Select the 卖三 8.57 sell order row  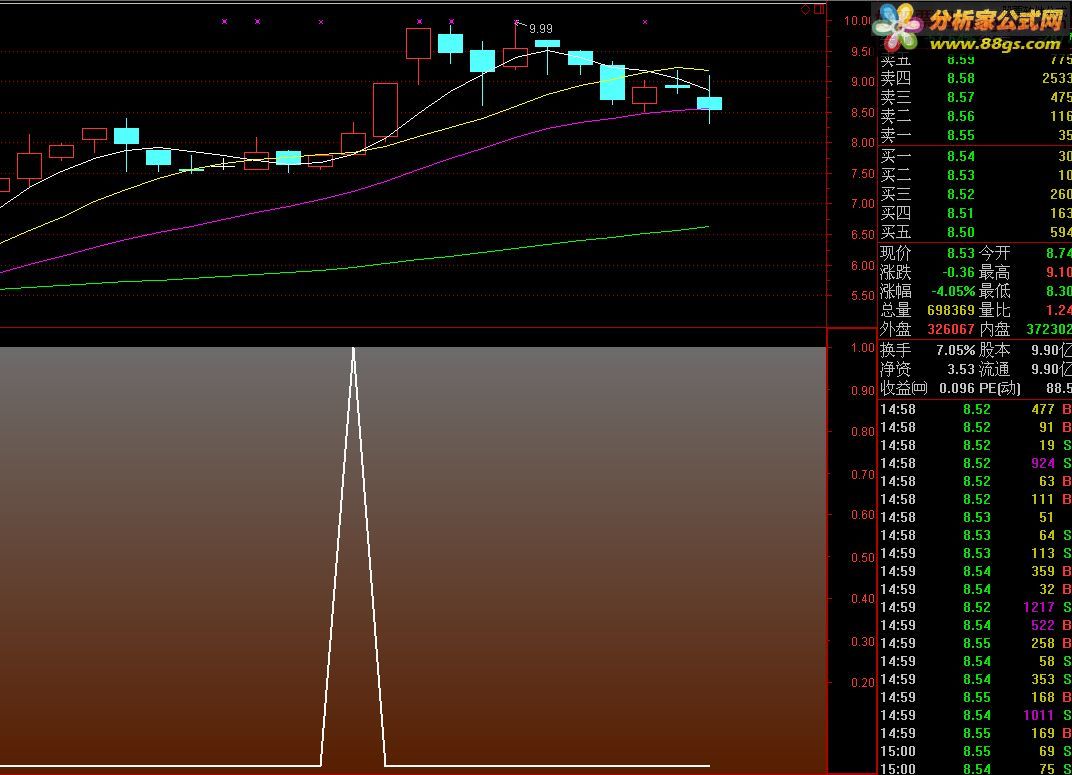[x=975, y=98]
